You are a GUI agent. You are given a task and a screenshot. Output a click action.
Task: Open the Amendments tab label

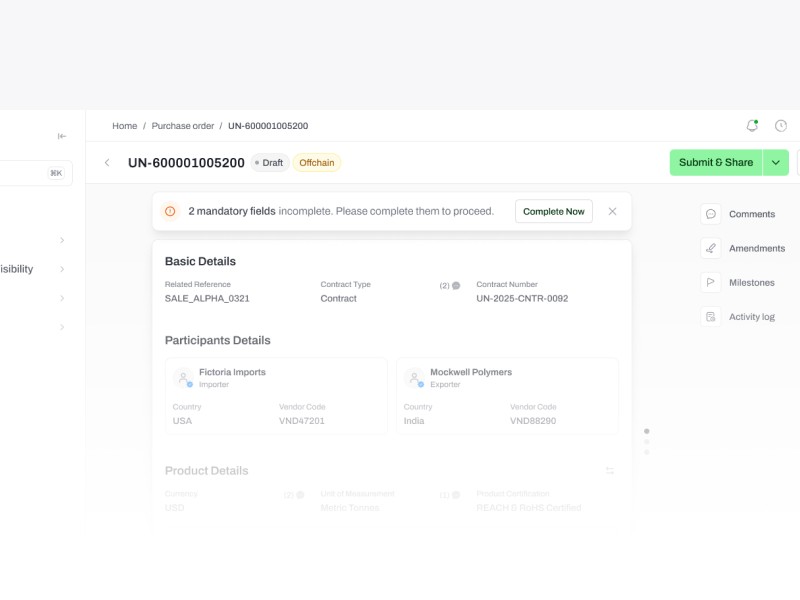757,248
